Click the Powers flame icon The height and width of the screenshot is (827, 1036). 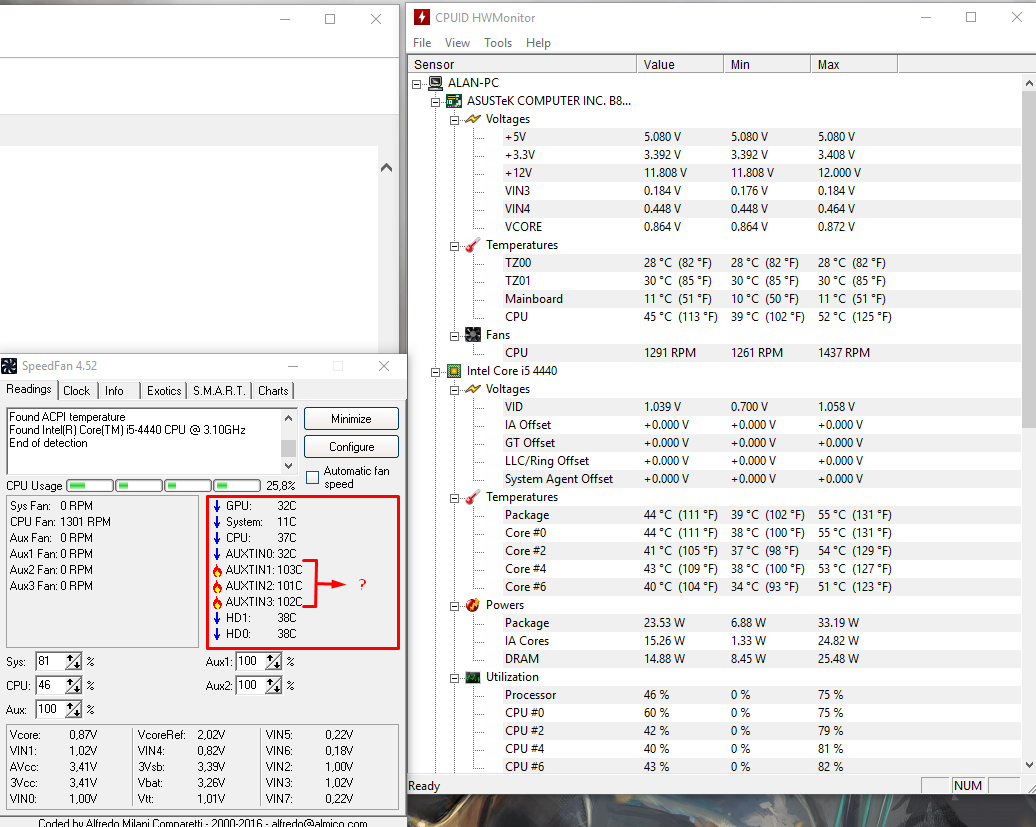(x=472, y=605)
